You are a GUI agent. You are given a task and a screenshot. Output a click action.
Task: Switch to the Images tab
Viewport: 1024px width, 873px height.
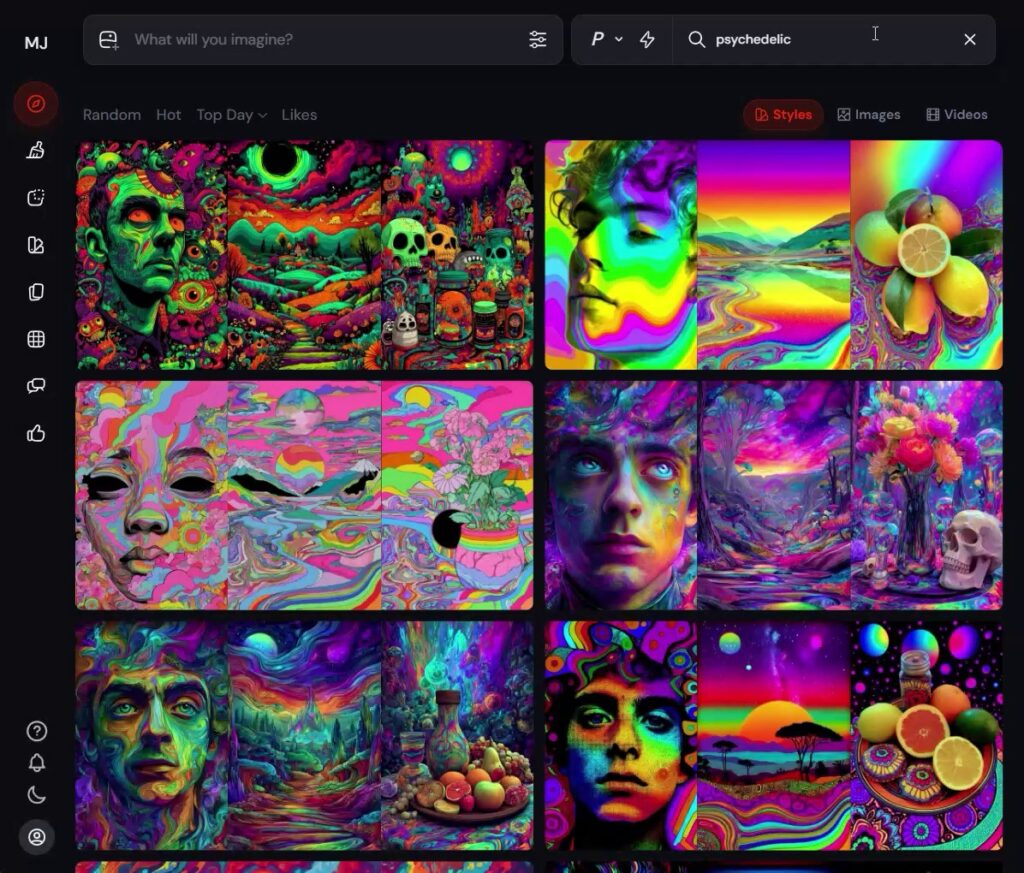click(x=868, y=115)
